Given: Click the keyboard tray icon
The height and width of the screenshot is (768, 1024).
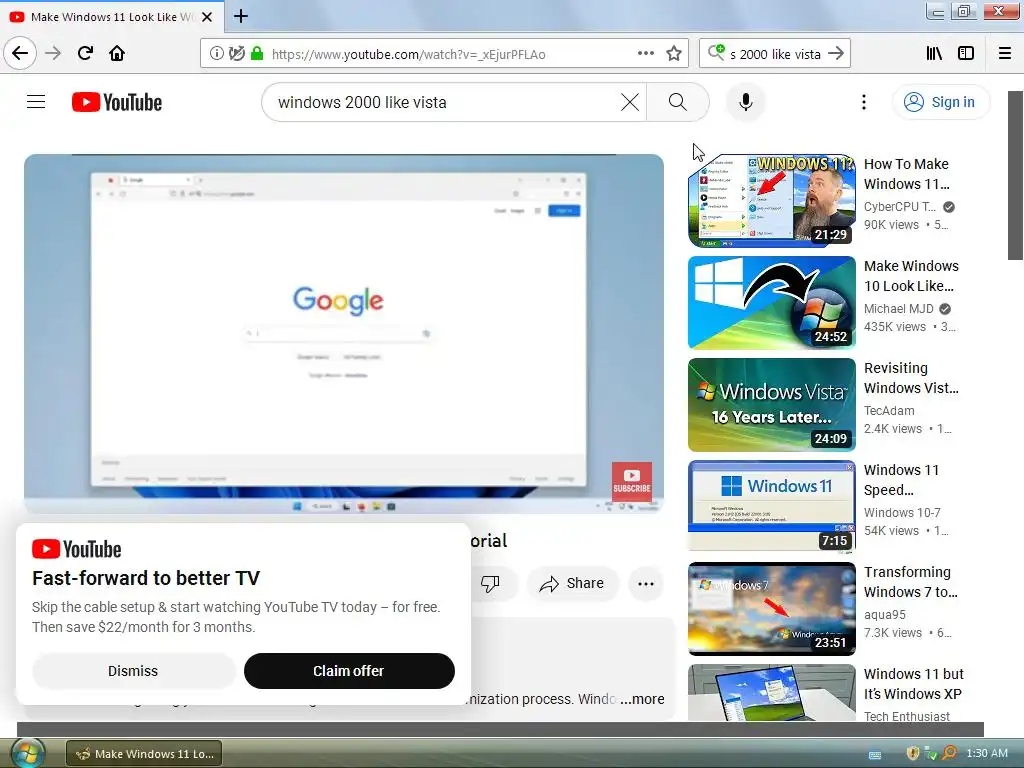Looking at the screenshot, I should 876,755.
